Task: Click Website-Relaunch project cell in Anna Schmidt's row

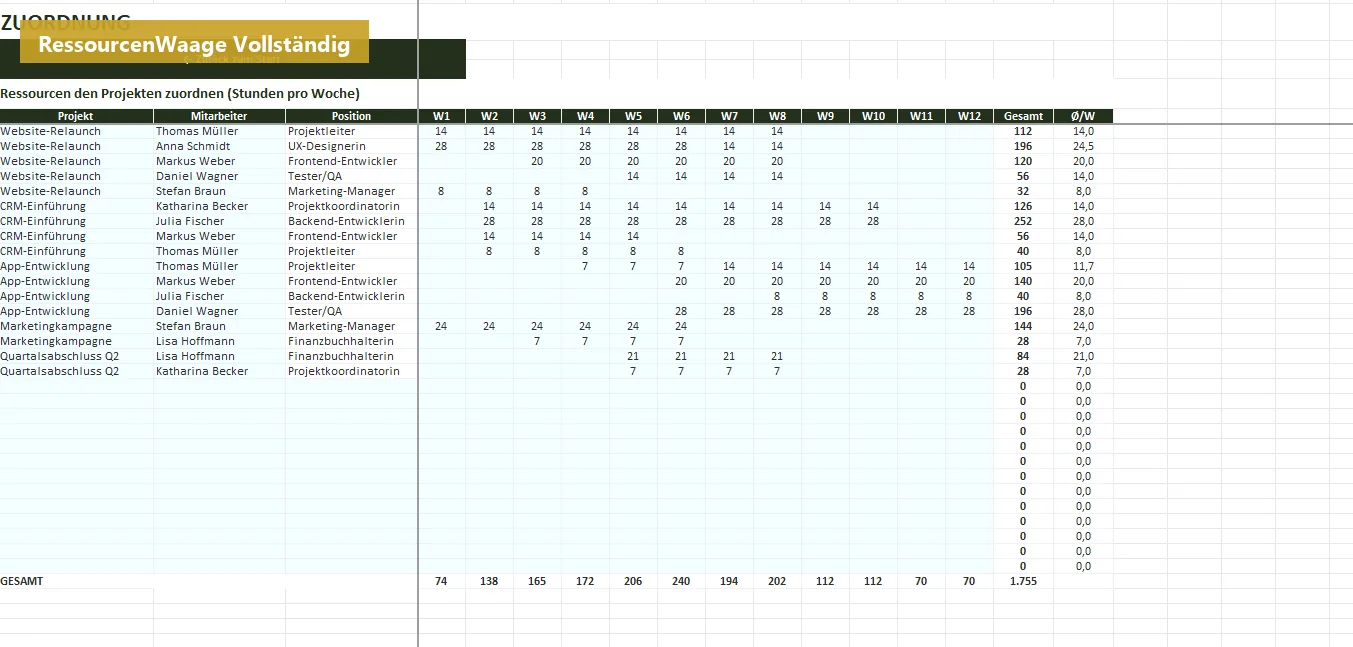Action: [76, 146]
